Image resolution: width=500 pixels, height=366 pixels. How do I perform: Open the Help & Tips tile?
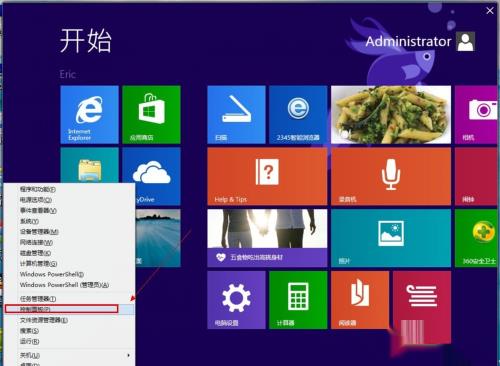[x=267, y=176]
